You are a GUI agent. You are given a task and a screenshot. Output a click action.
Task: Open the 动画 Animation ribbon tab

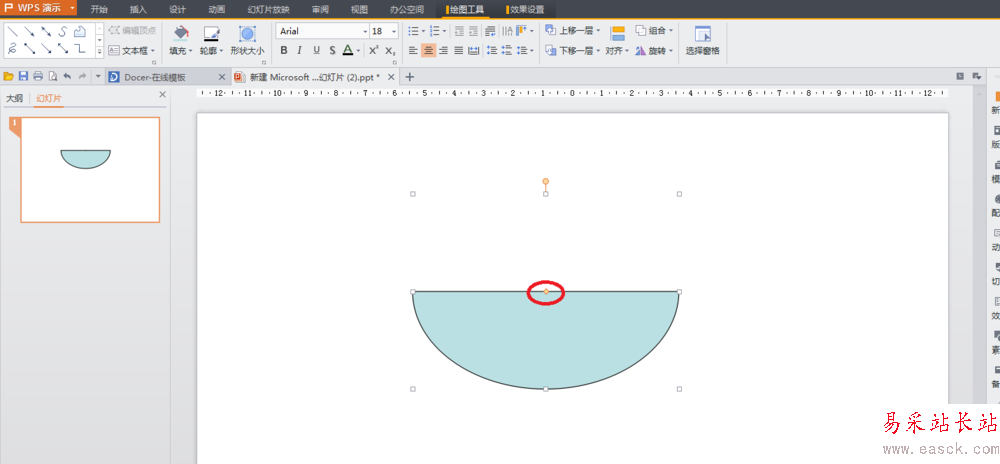coord(217,10)
